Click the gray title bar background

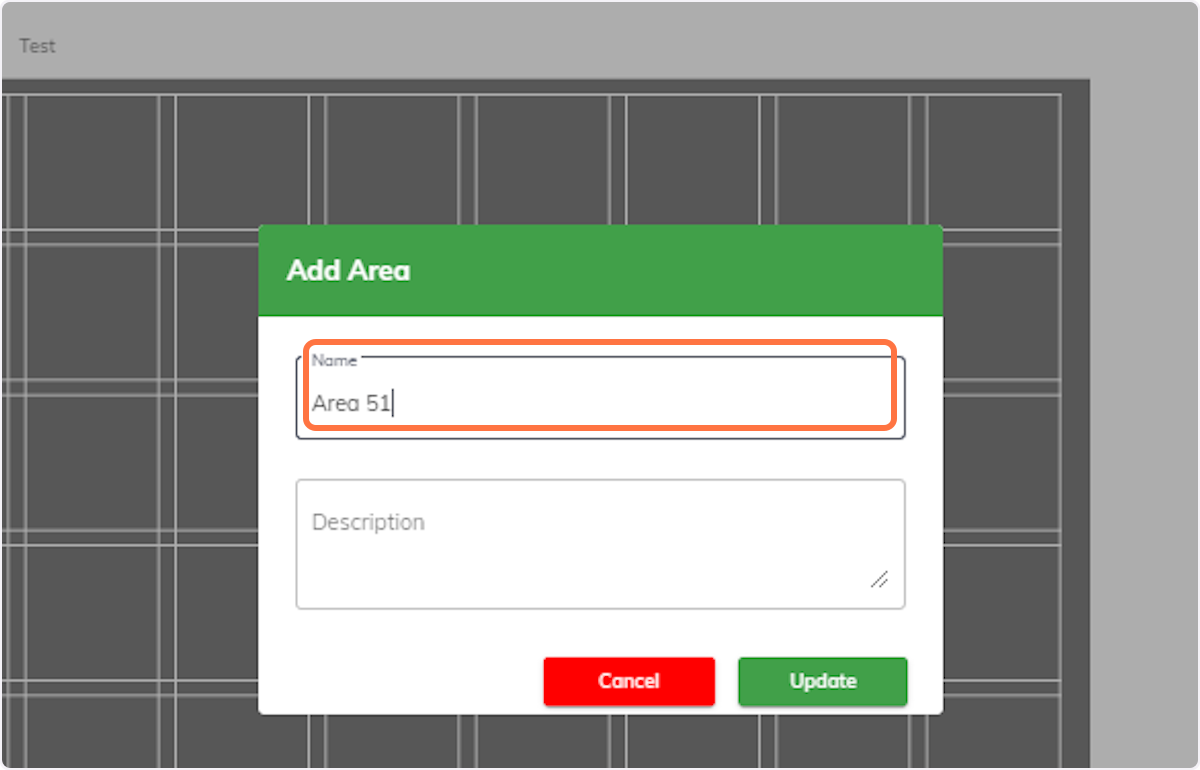click(x=600, y=40)
